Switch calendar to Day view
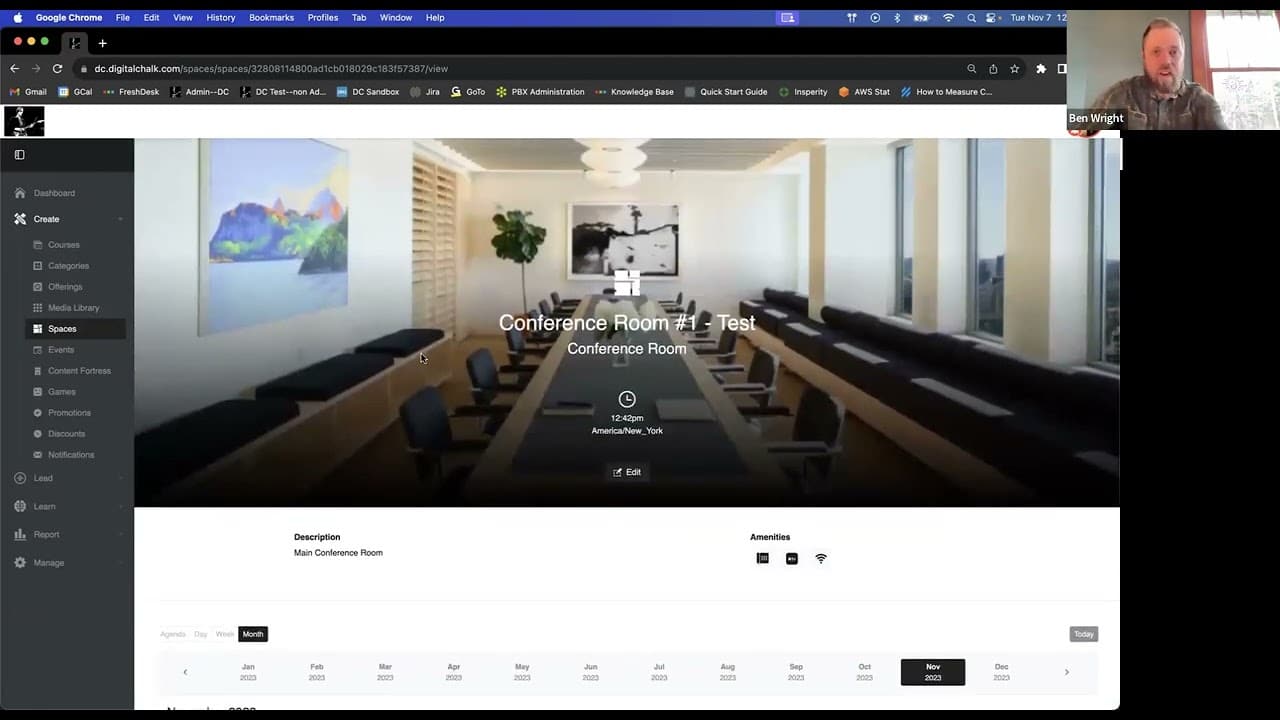Screen dimensions: 1280x720 [201, 634]
